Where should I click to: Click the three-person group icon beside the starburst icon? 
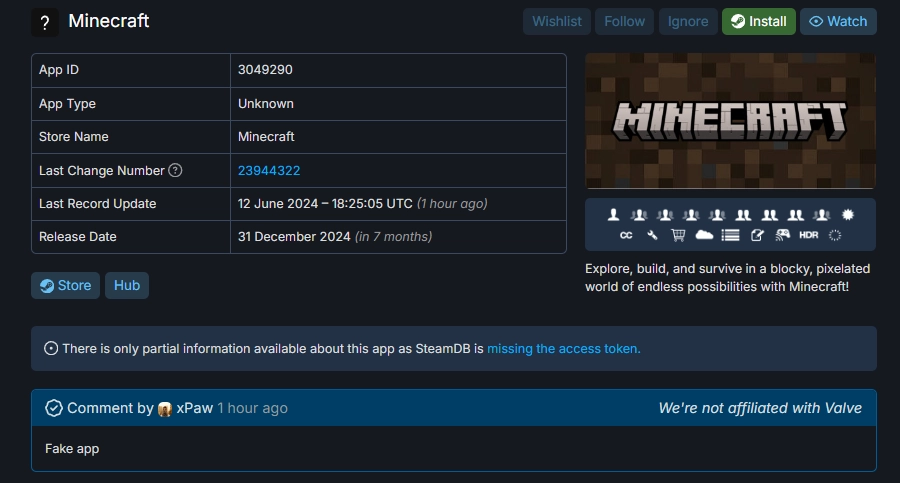coord(822,215)
